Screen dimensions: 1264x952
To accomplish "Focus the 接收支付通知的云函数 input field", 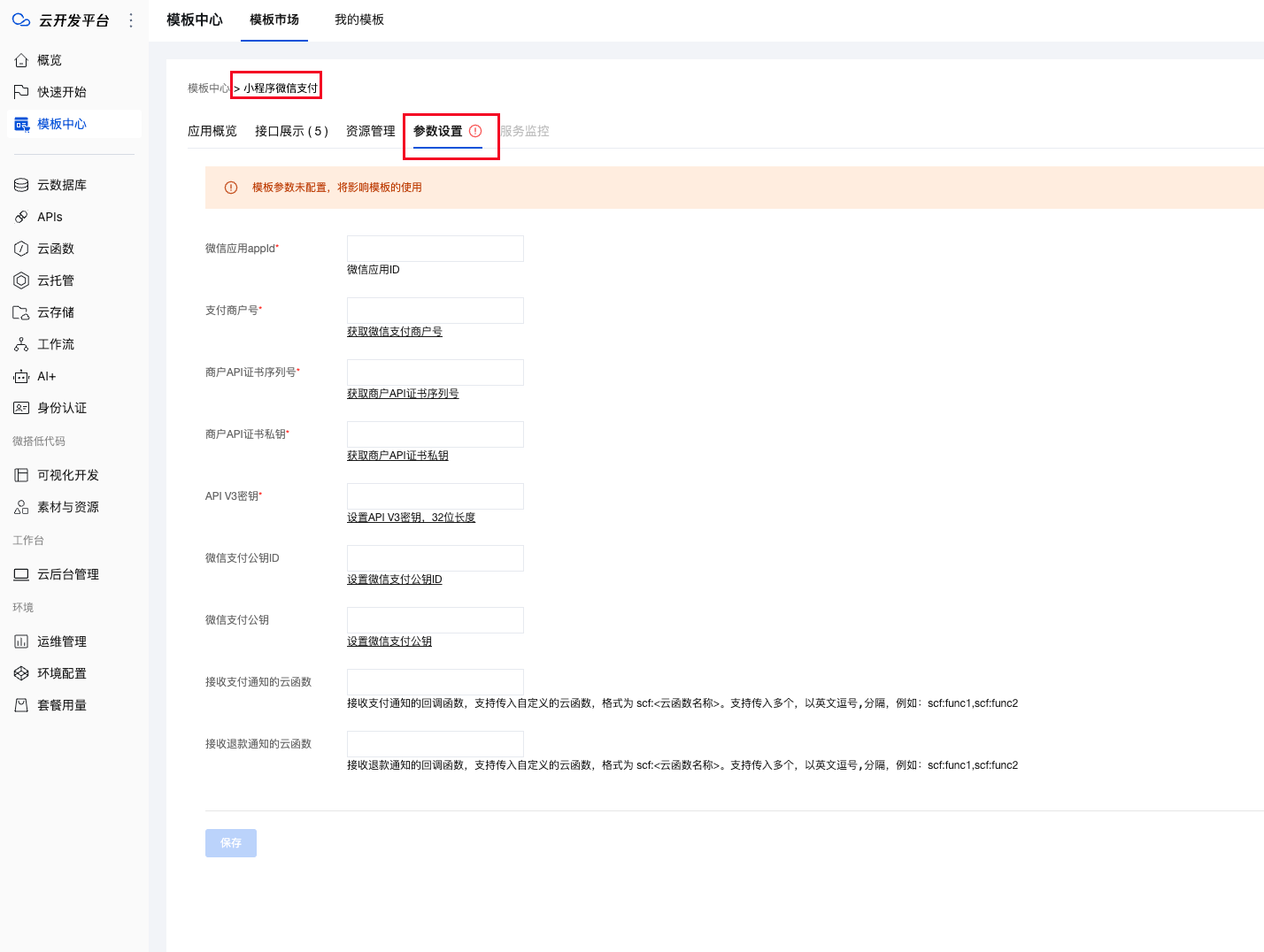I will coord(435,682).
